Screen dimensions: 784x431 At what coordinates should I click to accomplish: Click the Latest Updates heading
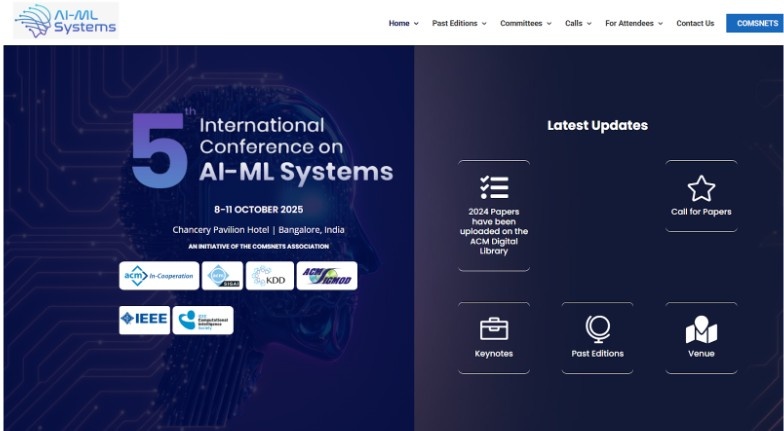click(x=598, y=126)
